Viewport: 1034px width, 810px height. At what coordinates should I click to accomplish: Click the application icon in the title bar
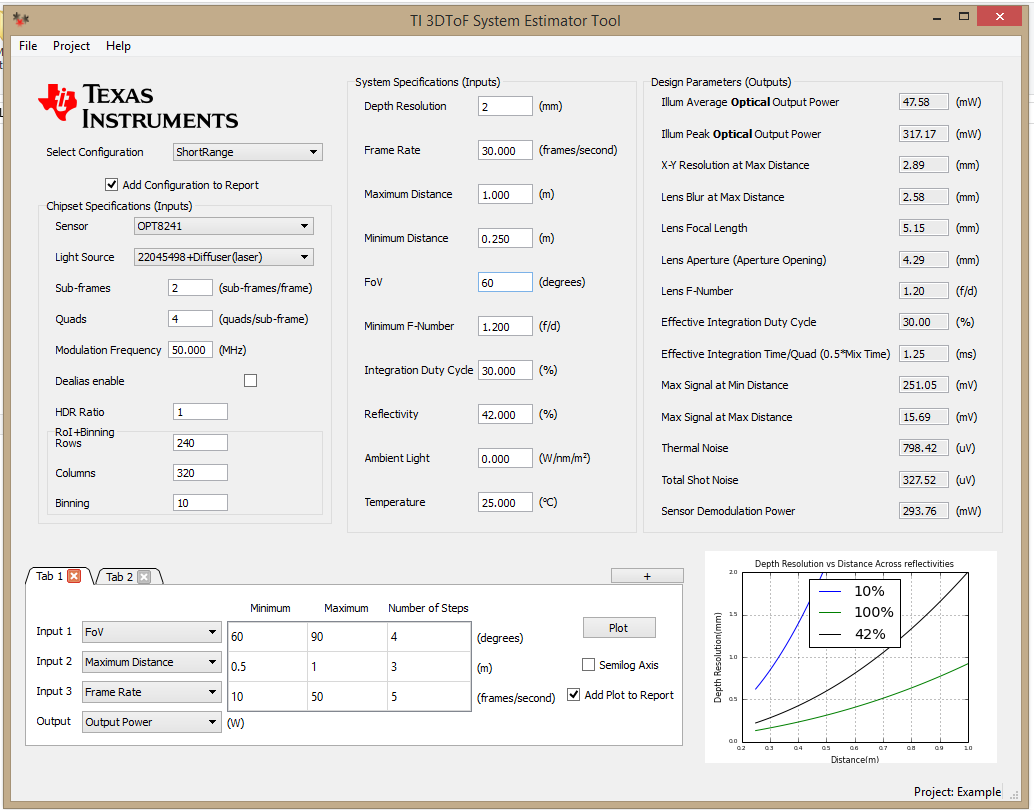coord(20,19)
